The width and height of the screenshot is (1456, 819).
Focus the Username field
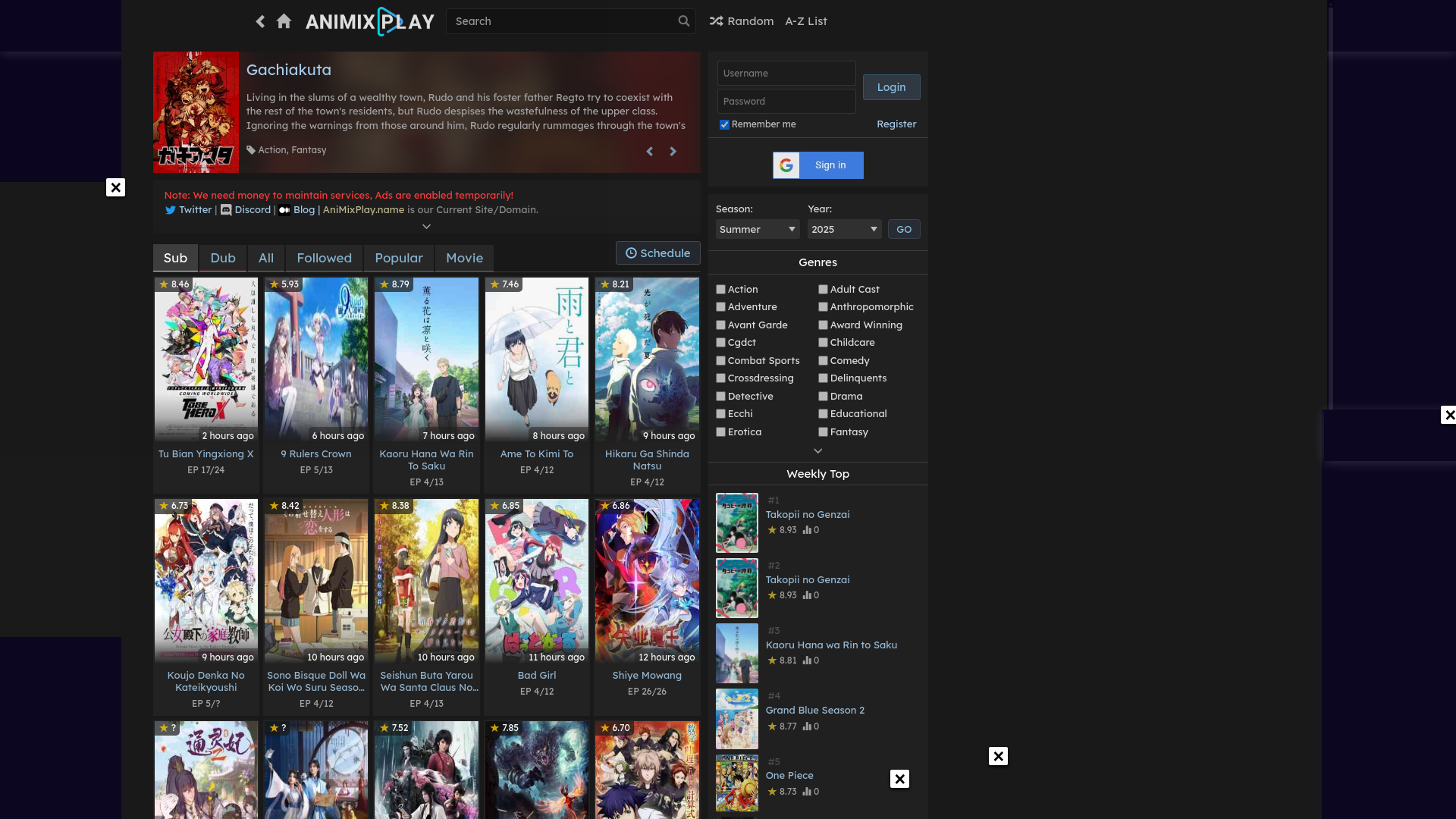[x=786, y=74]
